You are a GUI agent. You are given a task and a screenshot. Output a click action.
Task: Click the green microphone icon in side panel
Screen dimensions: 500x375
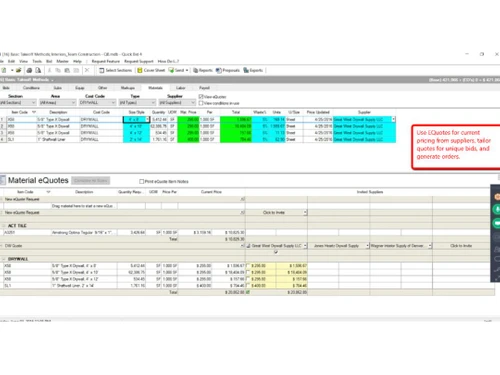[x=497, y=209]
